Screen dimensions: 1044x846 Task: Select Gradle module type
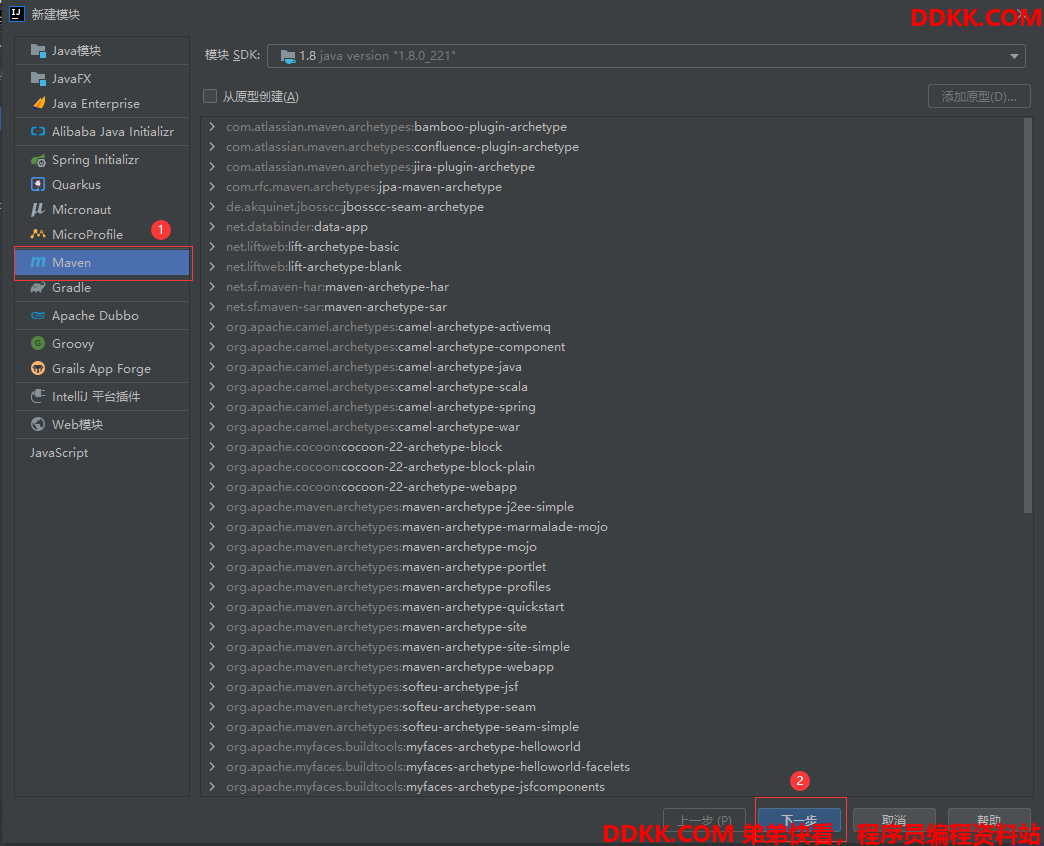pyautogui.click(x=102, y=288)
